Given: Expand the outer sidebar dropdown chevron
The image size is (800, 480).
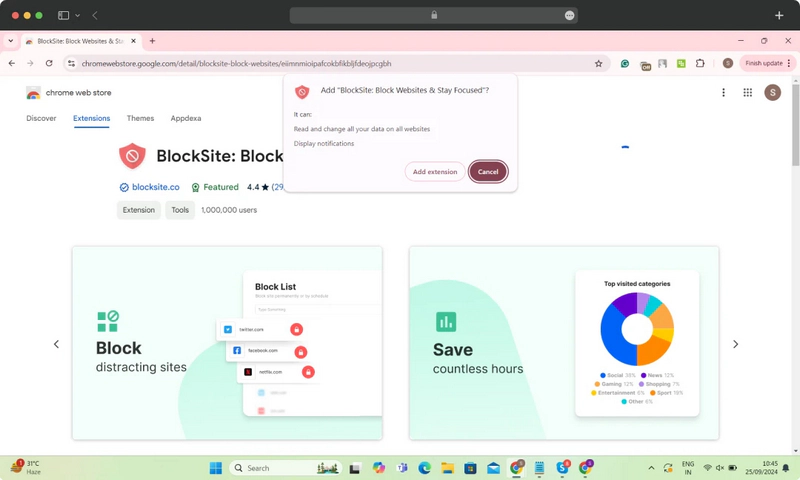Looking at the screenshot, I should [78, 15].
